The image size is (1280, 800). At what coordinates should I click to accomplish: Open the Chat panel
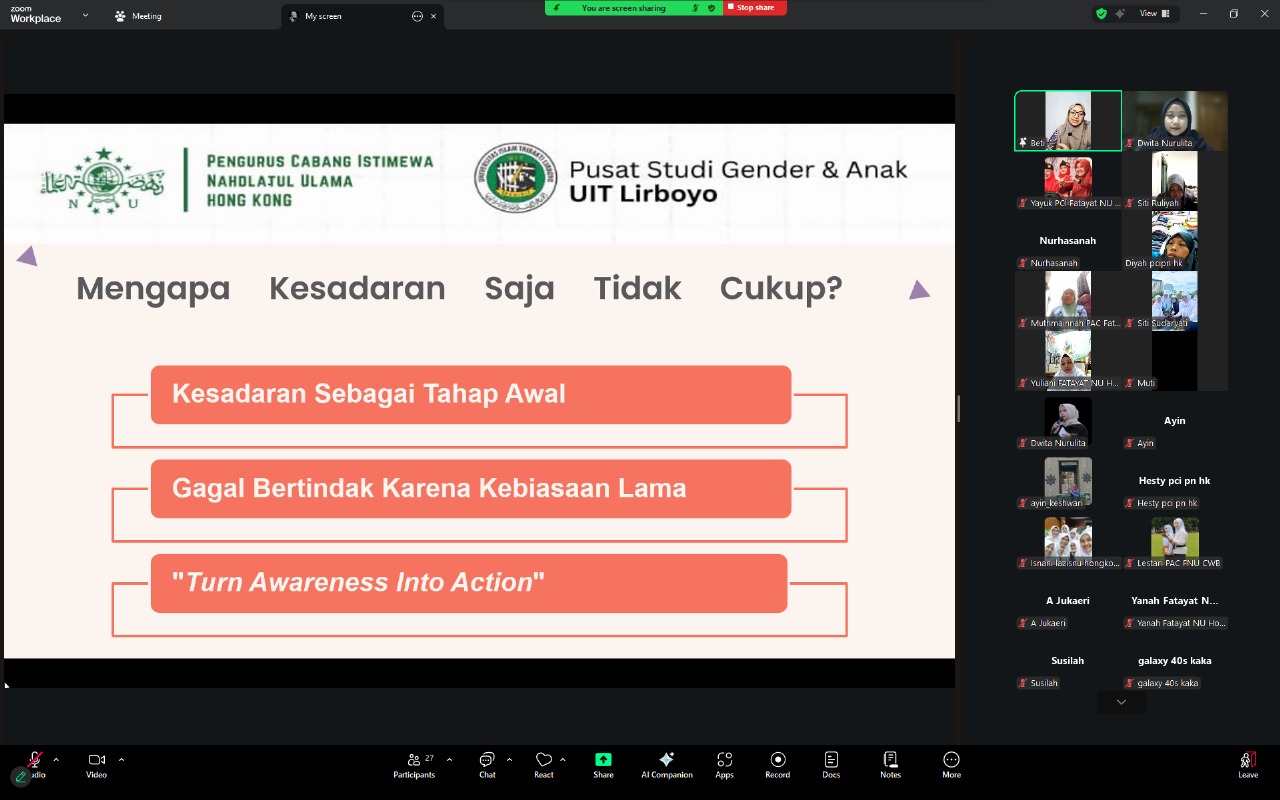point(487,764)
